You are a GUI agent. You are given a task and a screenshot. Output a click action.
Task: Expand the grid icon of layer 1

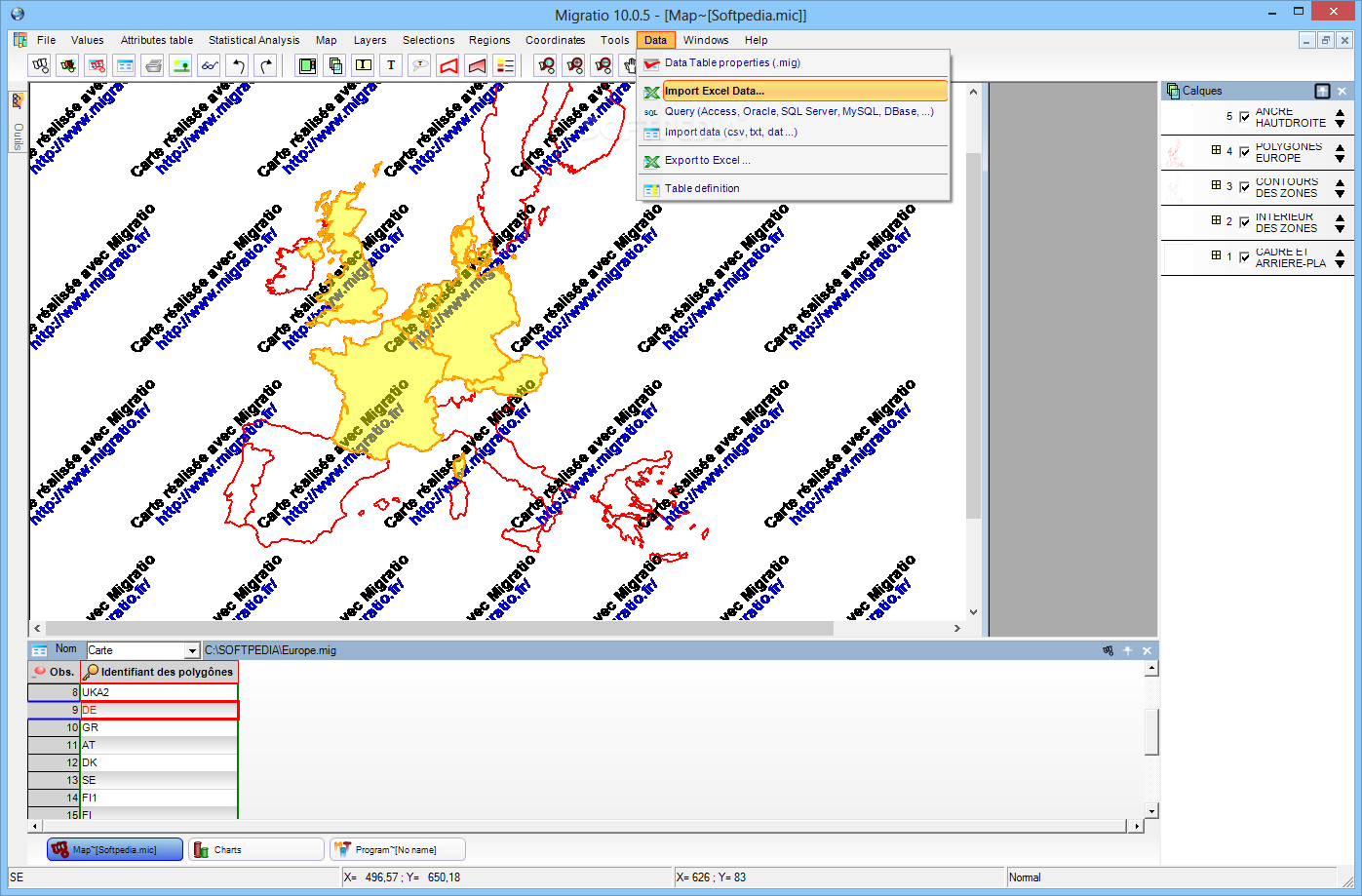click(x=1216, y=255)
